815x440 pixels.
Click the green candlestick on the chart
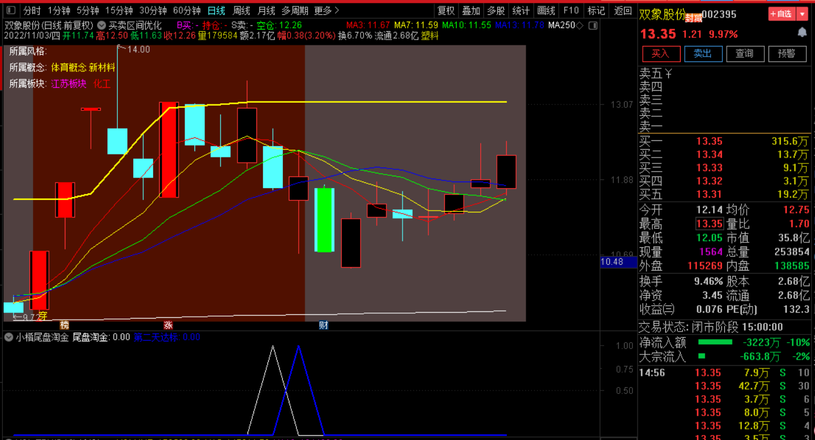(324, 219)
